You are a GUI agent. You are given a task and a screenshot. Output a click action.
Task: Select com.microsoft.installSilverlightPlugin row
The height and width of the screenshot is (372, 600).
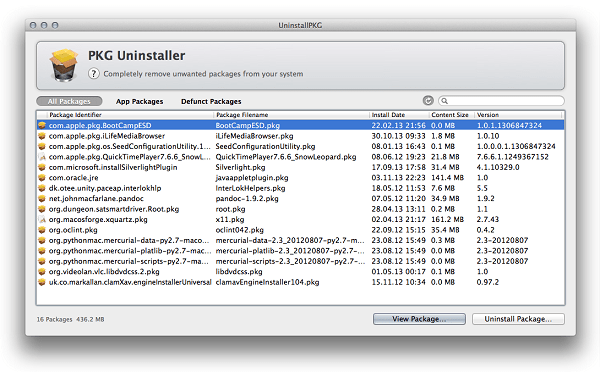pyautogui.click(x=301, y=167)
